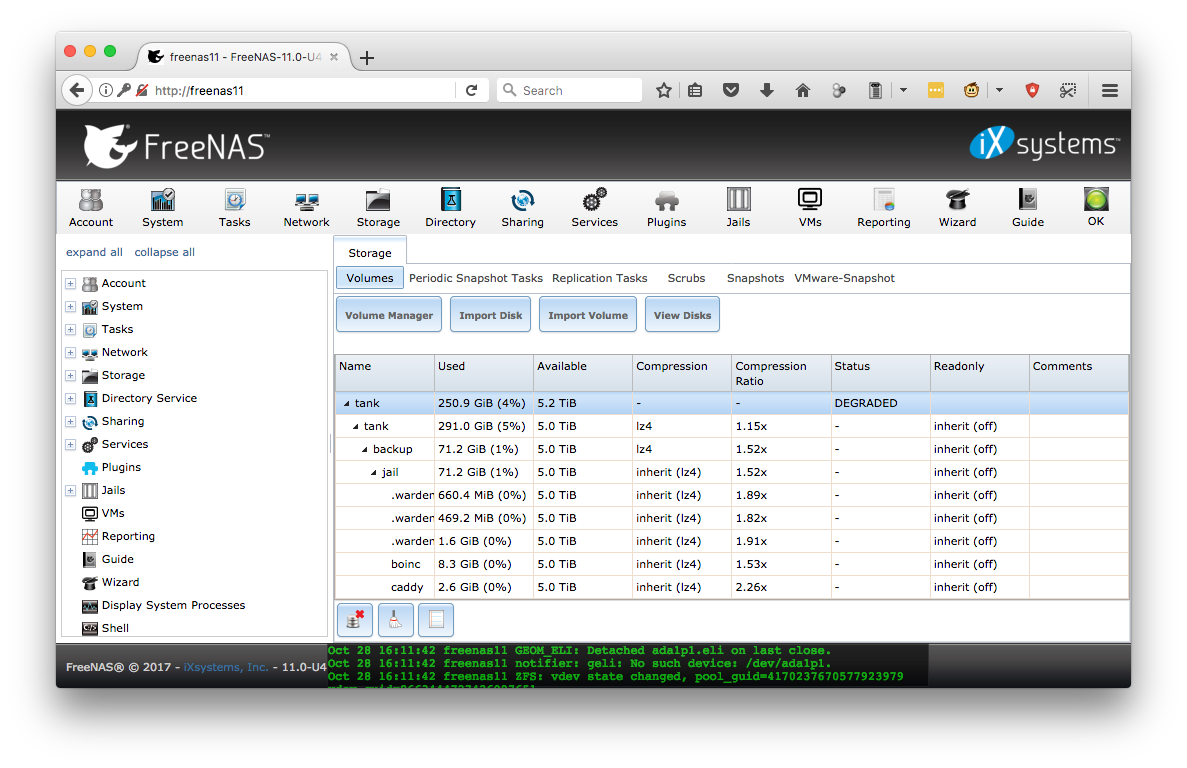The width and height of the screenshot is (1187, 768).
Task: Go back with the browser back arrow
Action: point(76,90)
